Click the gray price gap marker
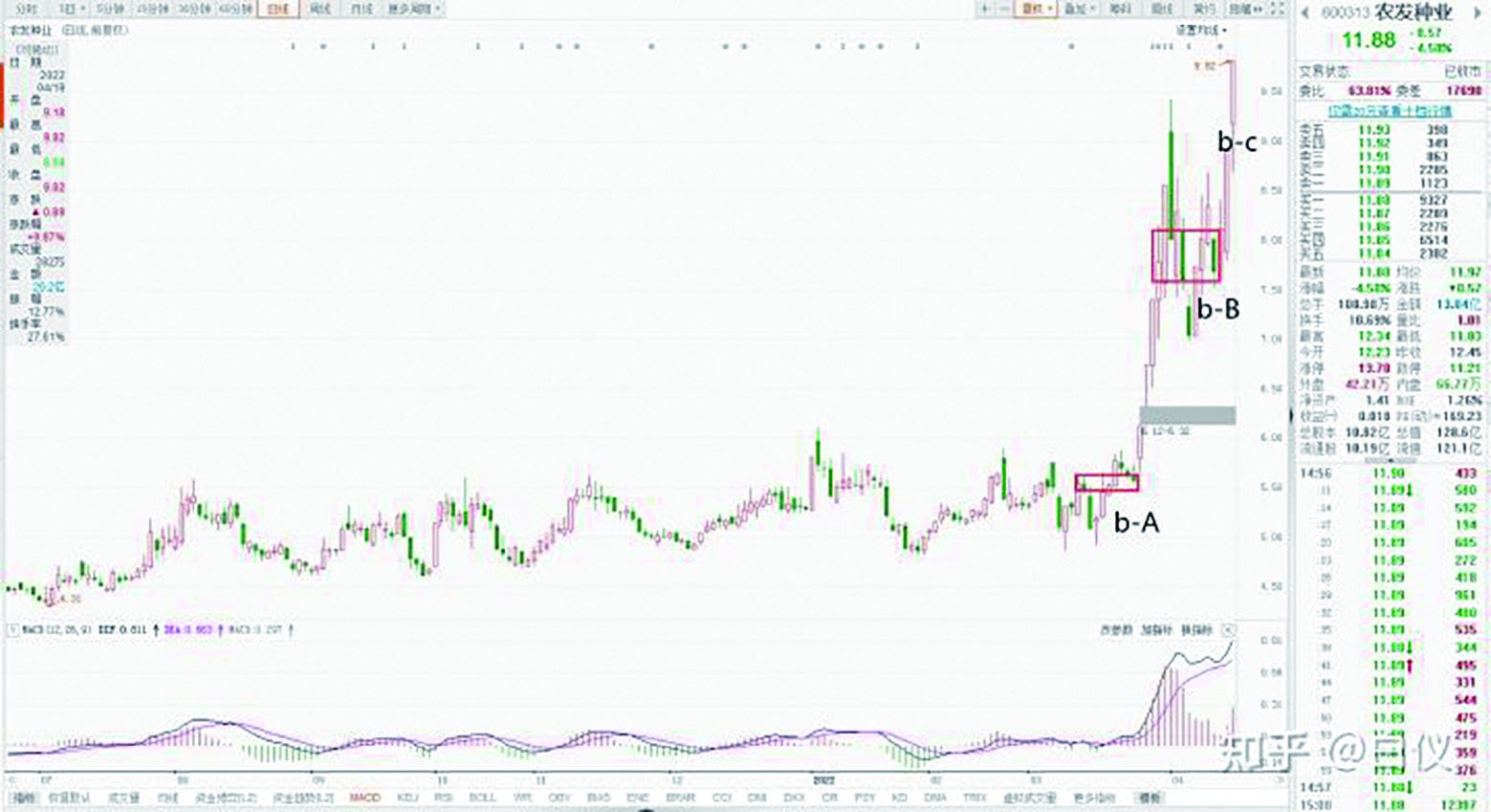This screenshot has height=812, width=1491. coord(1187,415)
